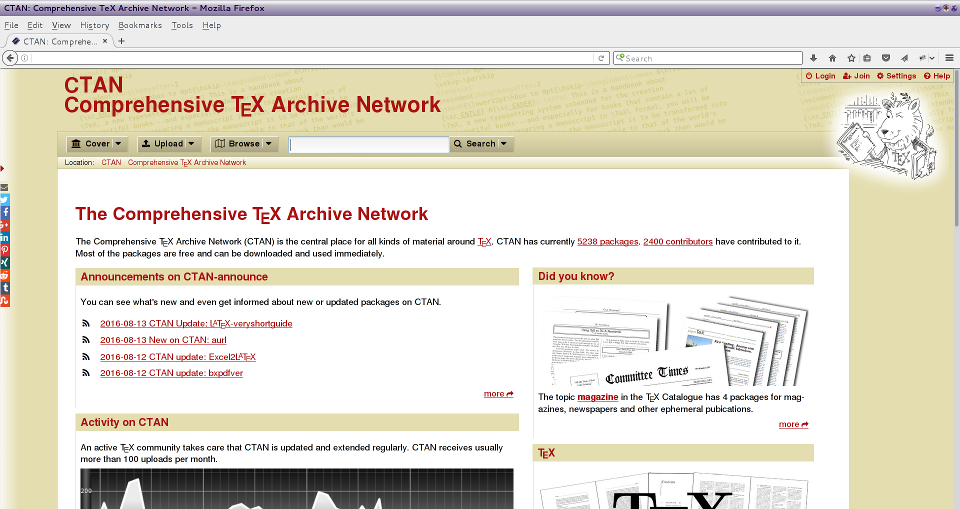Click the RSS icon beside the aurl announcement

tap(86, 340)
